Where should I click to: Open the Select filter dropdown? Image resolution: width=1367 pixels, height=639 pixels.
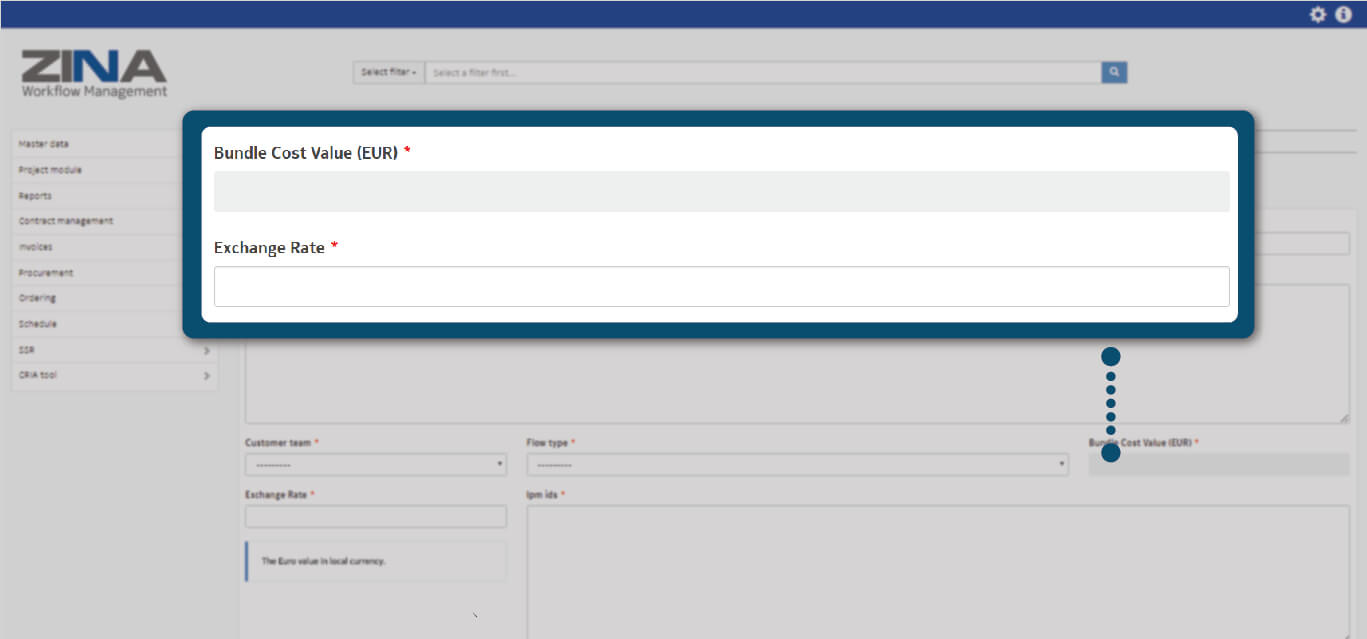tap(388, 72)
